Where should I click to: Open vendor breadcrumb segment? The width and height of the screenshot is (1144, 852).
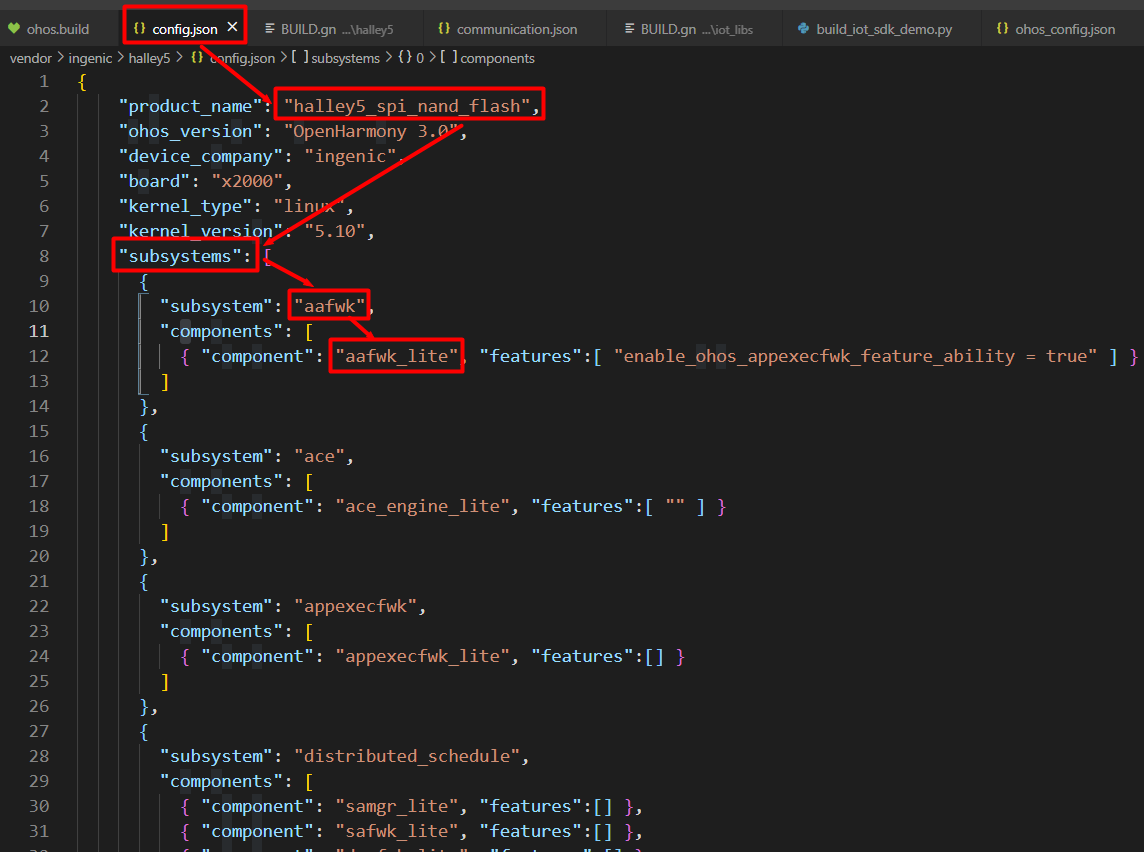pyautogui.click(x=31, y=58)
